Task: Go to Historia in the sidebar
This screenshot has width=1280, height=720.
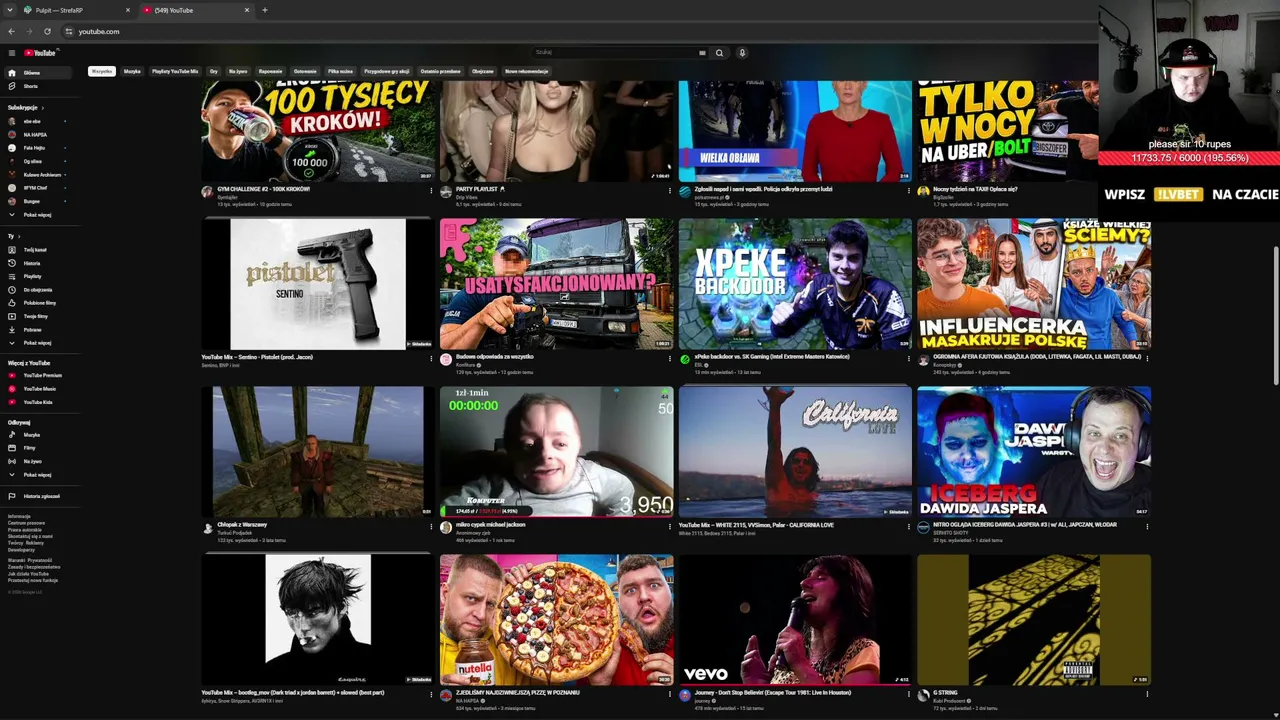Action: pos(36,263)
